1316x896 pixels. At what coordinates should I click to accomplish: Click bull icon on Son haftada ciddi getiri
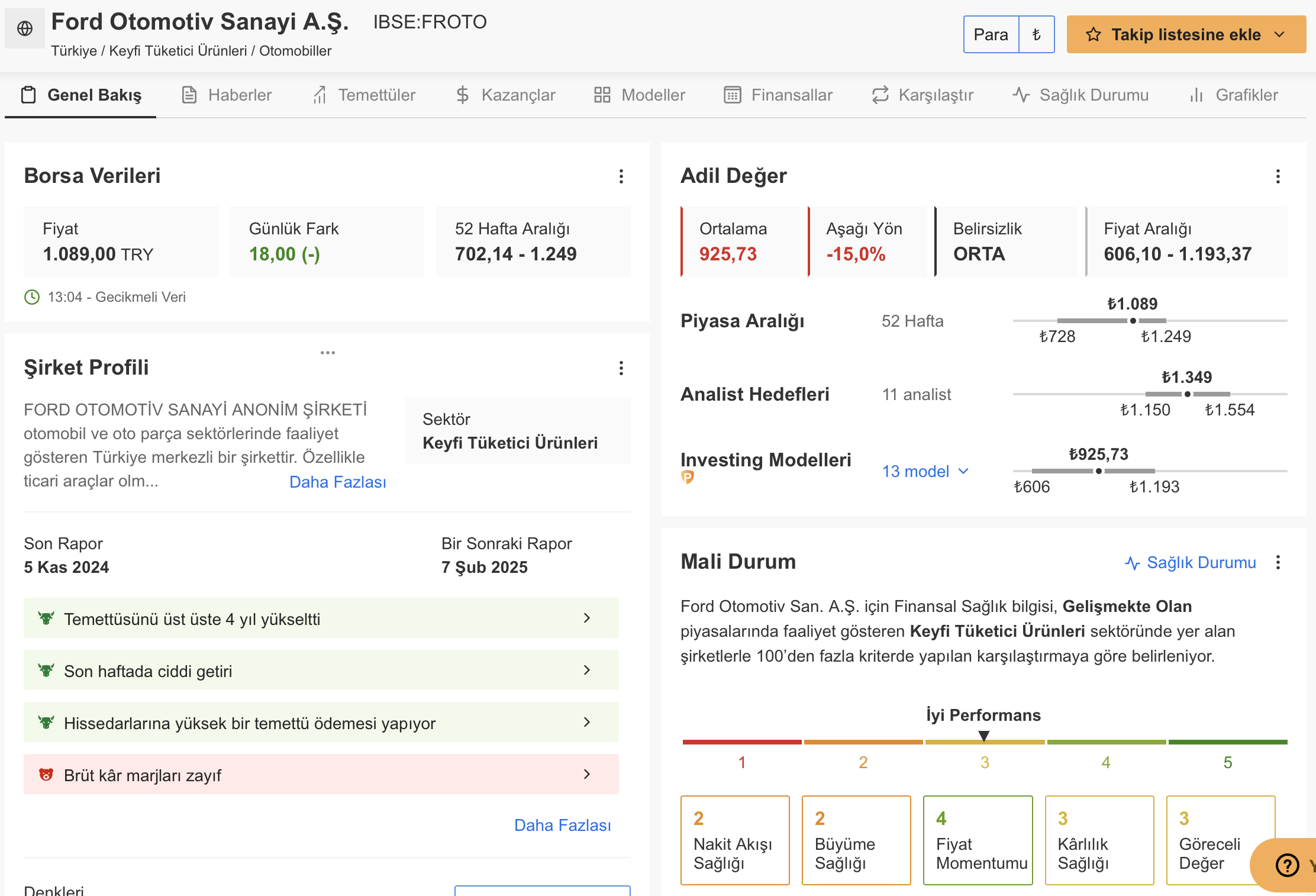(46, 671)
